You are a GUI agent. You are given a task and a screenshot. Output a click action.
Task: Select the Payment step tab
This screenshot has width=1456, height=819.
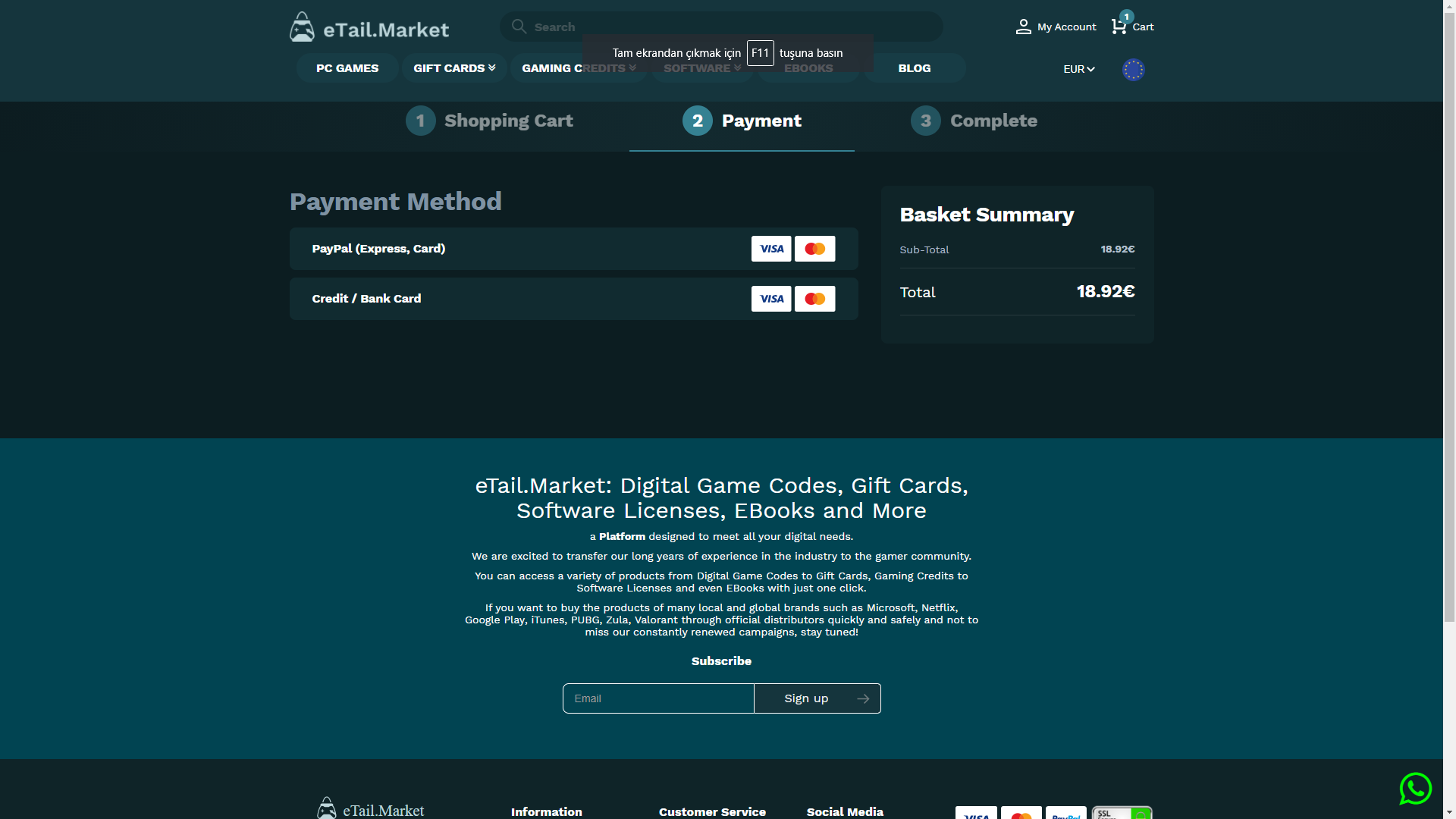coord(742,121)
